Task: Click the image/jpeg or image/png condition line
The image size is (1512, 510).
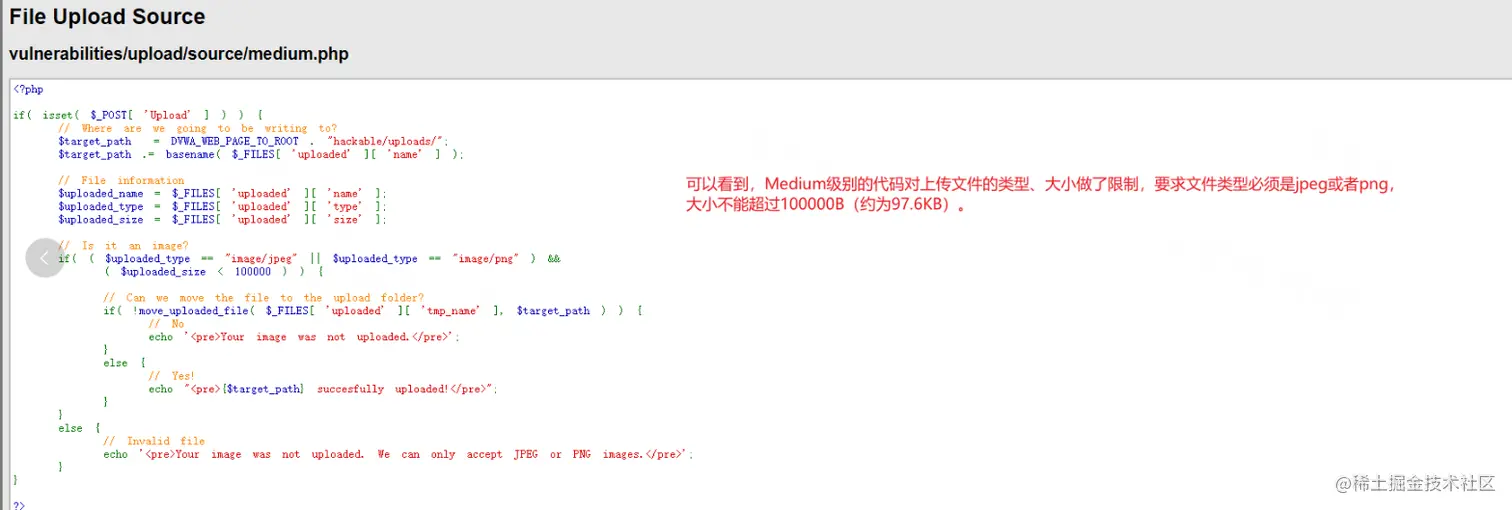Action: point(309,258)
